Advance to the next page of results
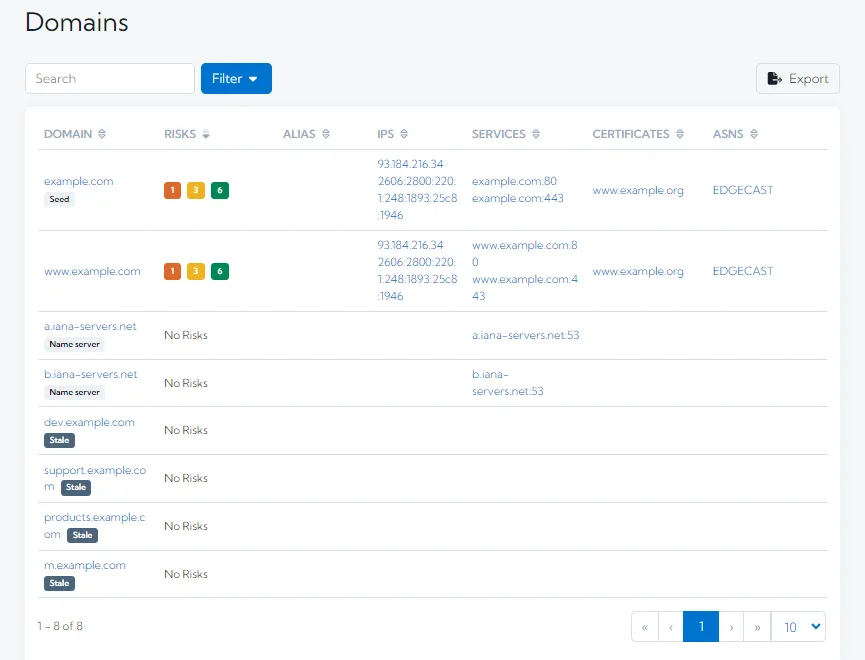 [x=731, y=627]
